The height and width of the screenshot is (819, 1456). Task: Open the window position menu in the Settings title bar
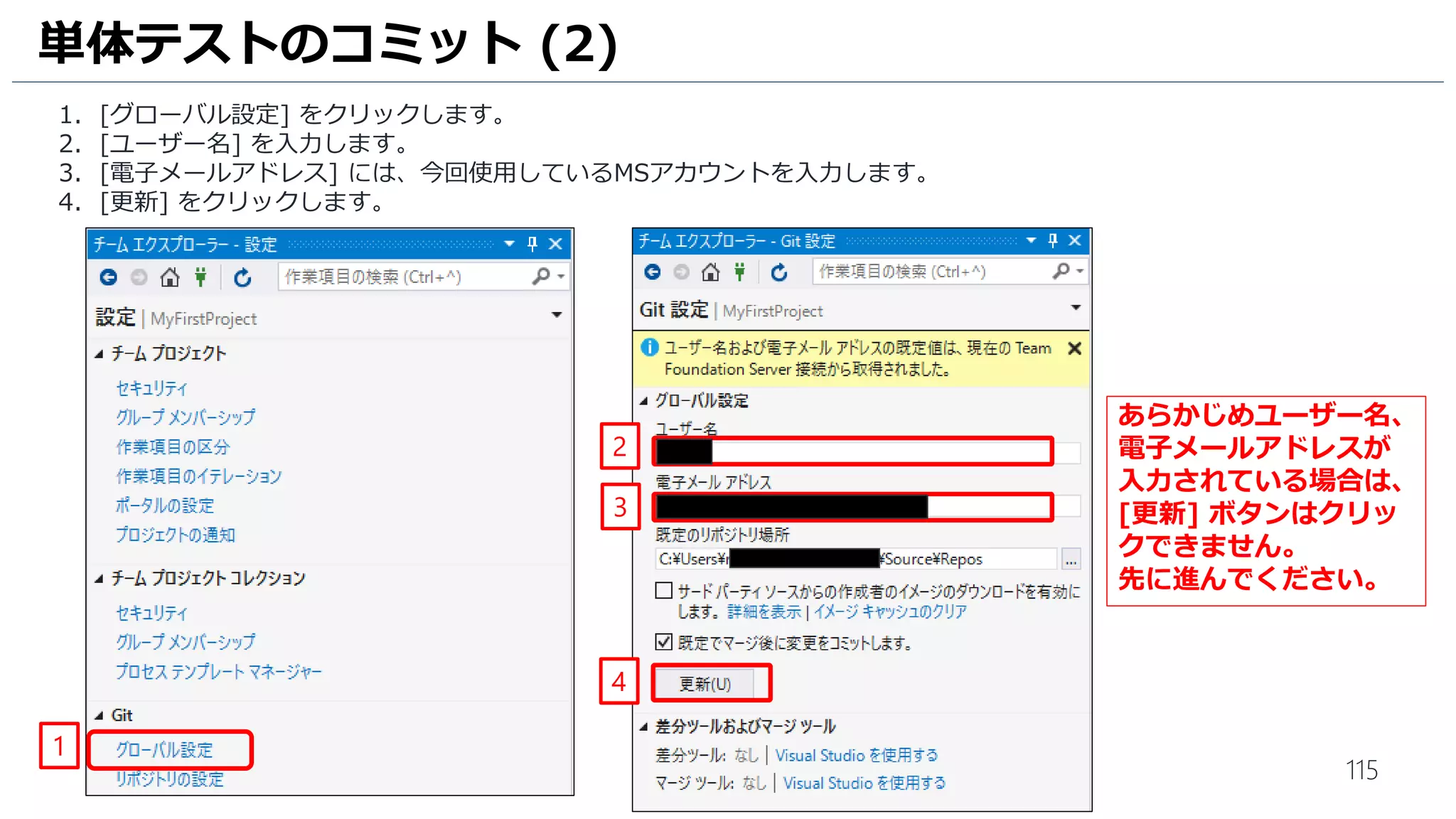509,244
